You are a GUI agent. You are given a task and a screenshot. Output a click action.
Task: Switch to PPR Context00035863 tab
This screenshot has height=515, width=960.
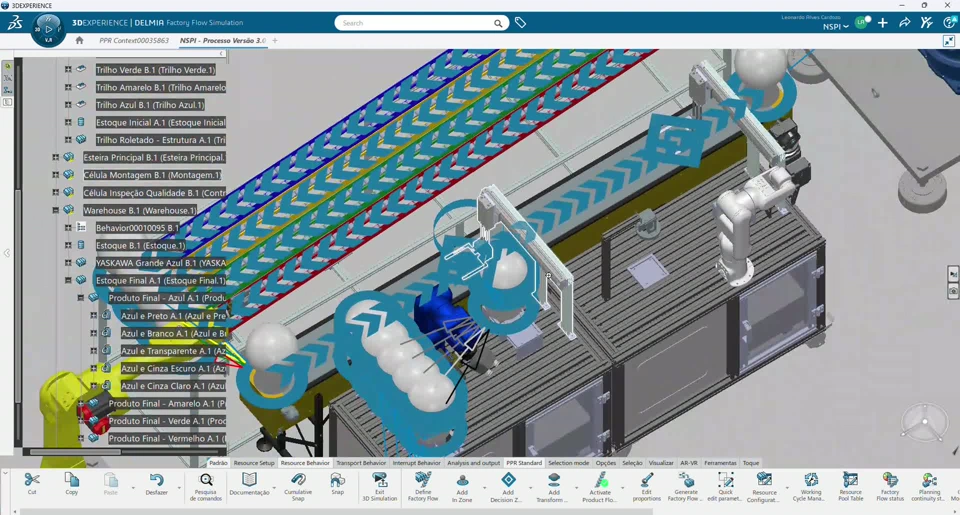[x=133, y=40]
